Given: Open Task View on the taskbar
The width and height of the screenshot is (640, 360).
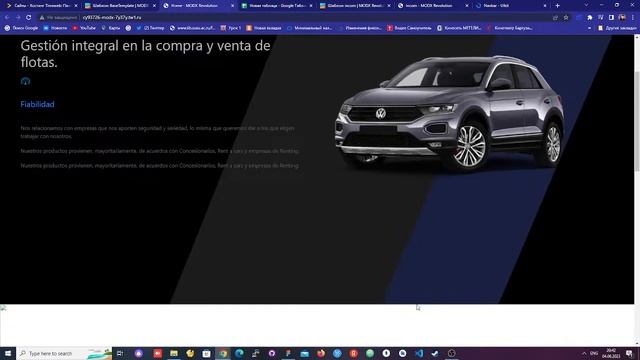Looking at the screenshot, I should (120, 353).
